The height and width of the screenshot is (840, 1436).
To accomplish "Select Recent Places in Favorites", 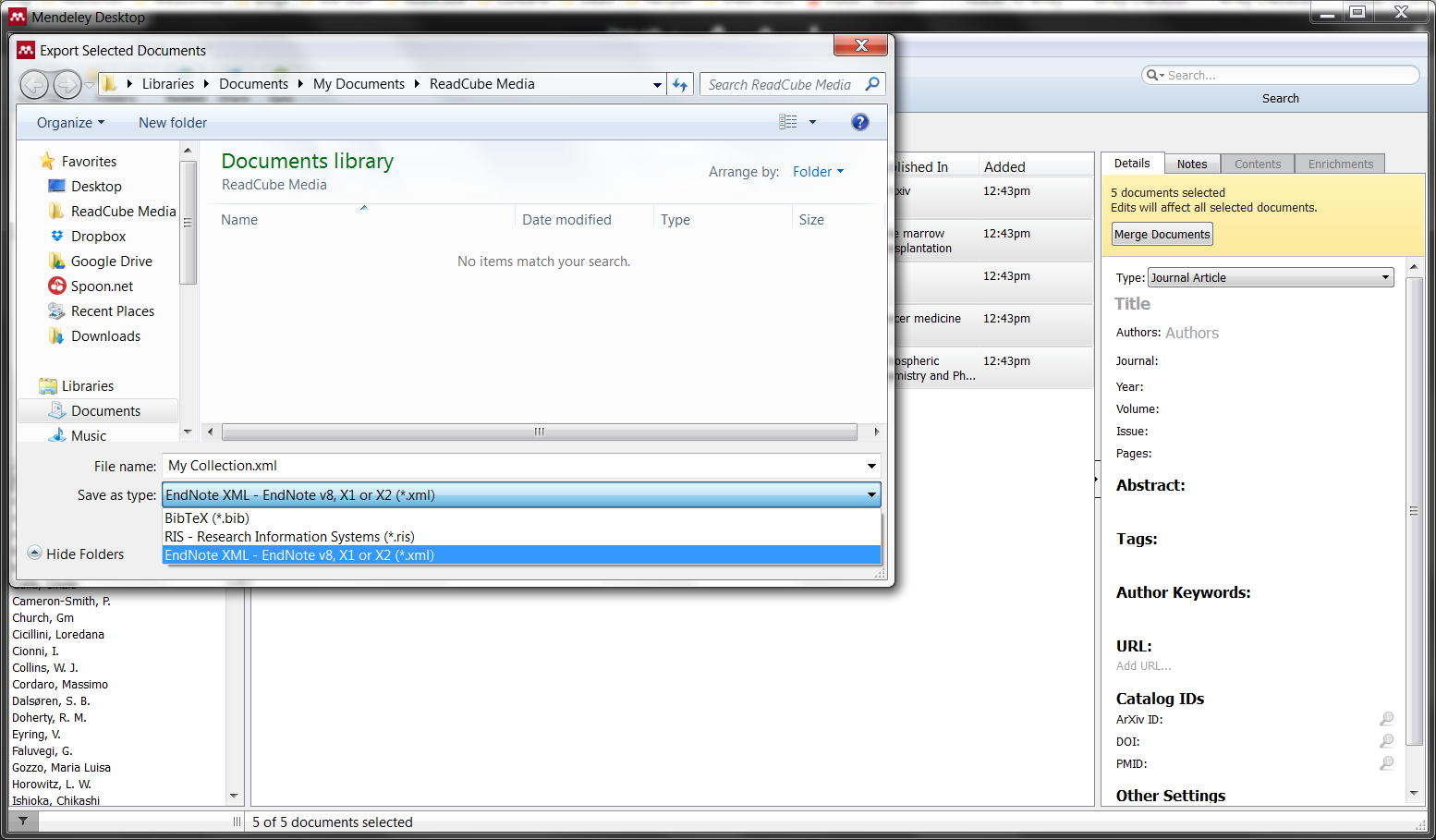I will pos(112,311).
